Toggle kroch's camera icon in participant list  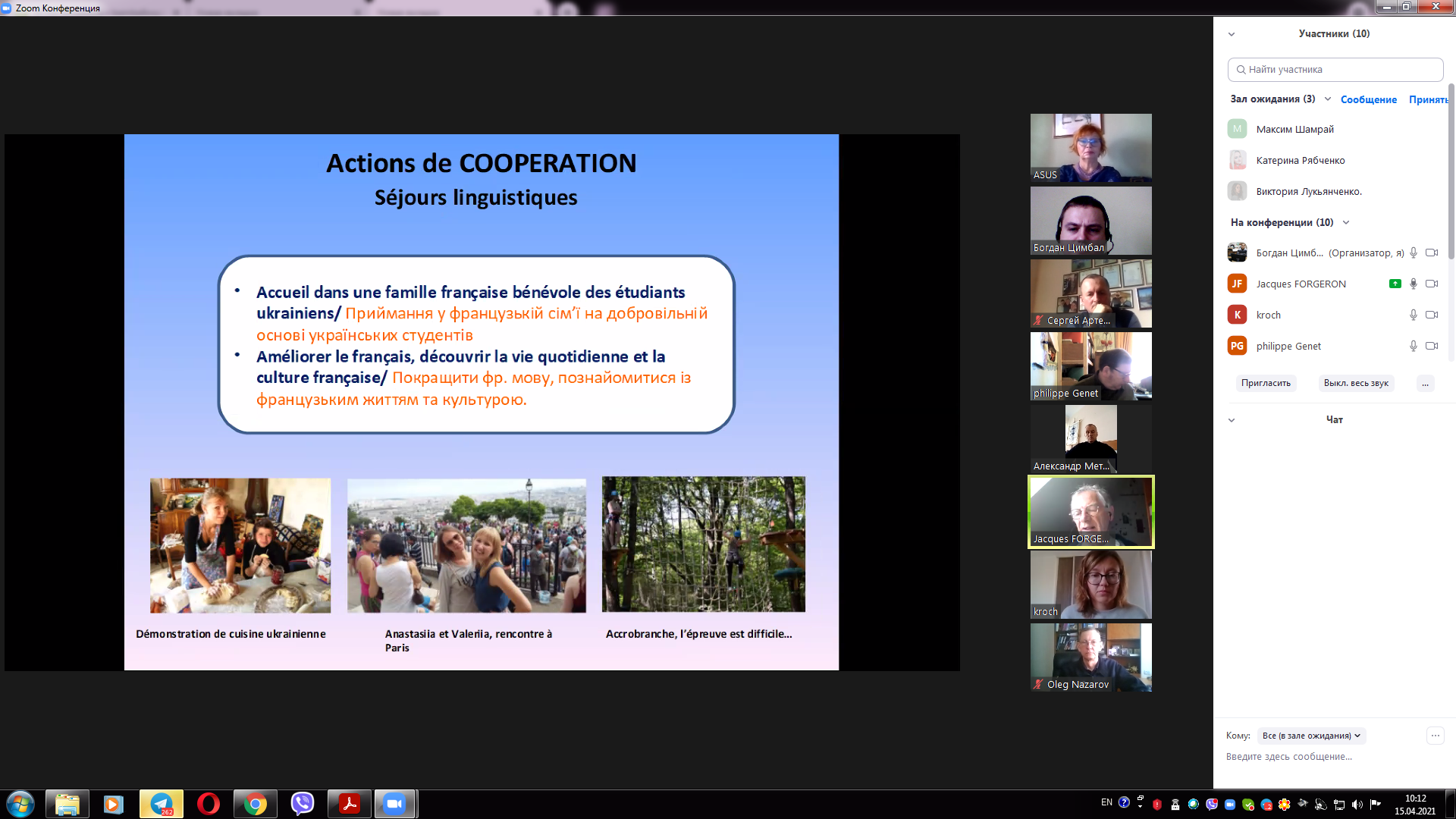point(1432,315)
